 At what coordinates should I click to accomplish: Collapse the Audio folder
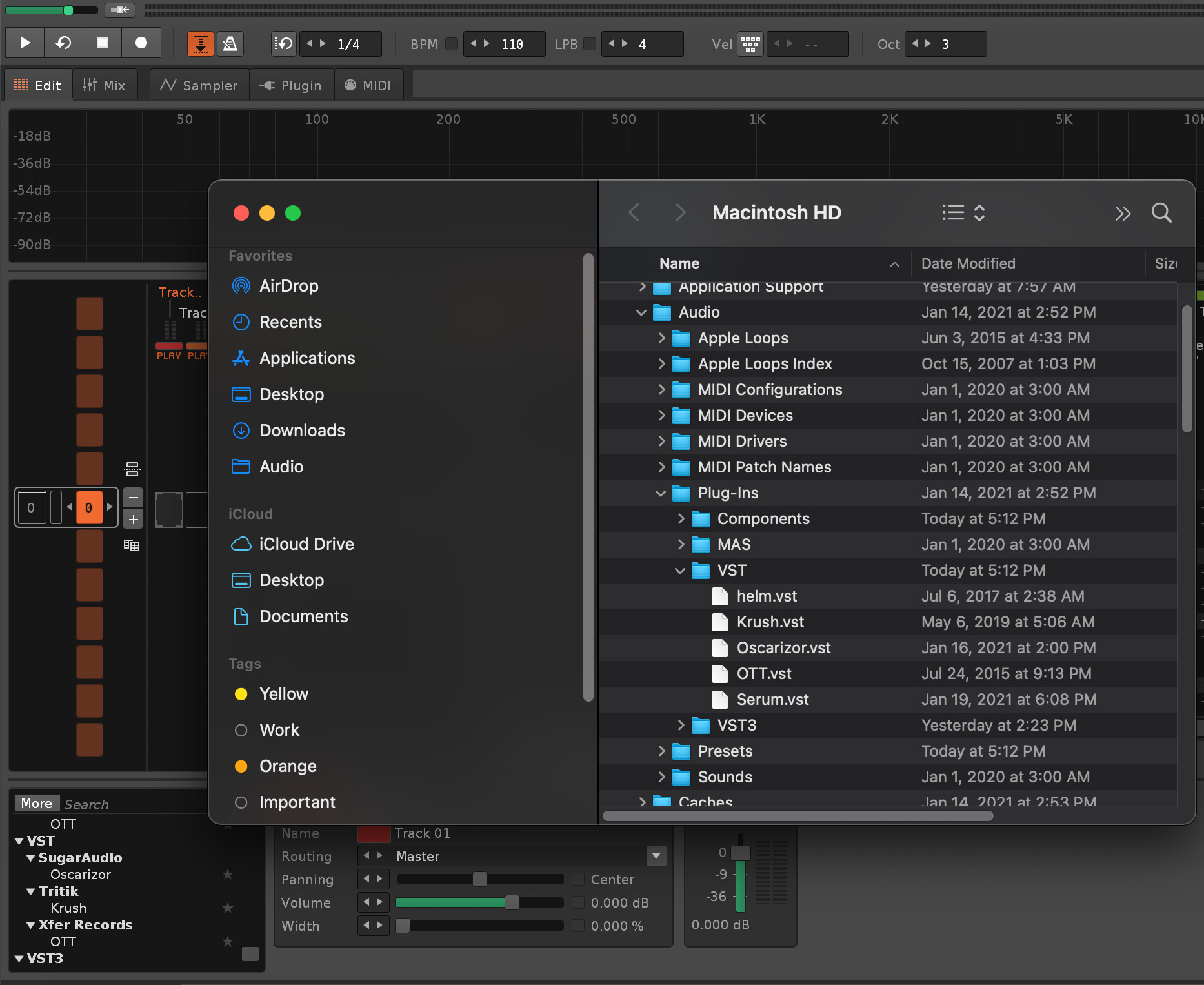point(641,312)
